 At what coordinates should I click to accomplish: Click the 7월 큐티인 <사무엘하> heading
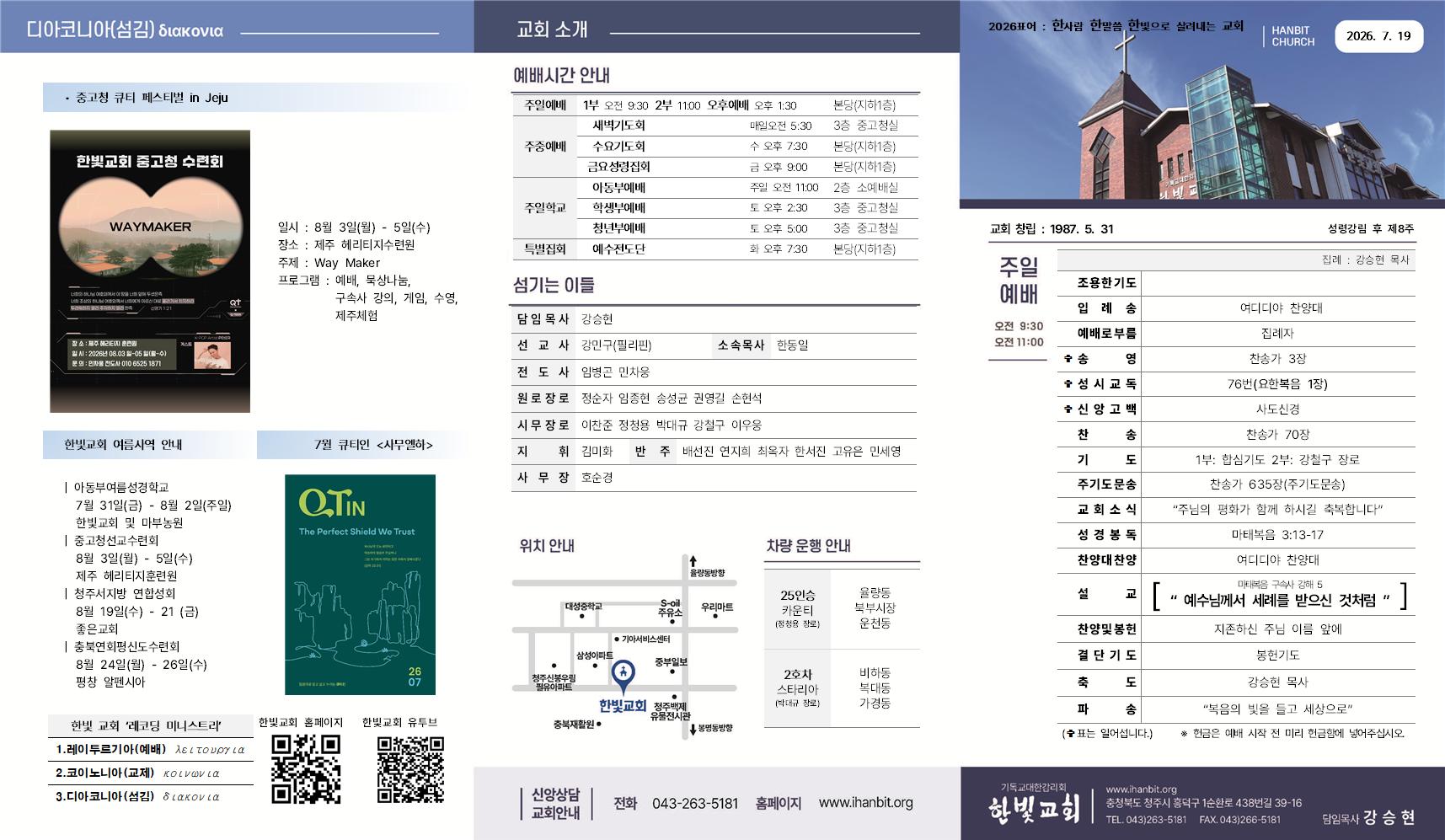point(373,444)
